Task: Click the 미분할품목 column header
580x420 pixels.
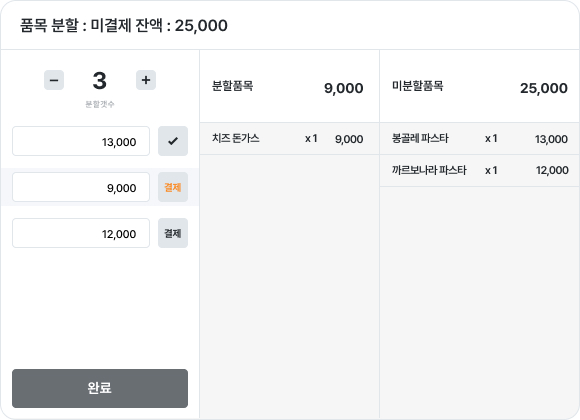Action: pyautogui.click(x=418, y=86)
